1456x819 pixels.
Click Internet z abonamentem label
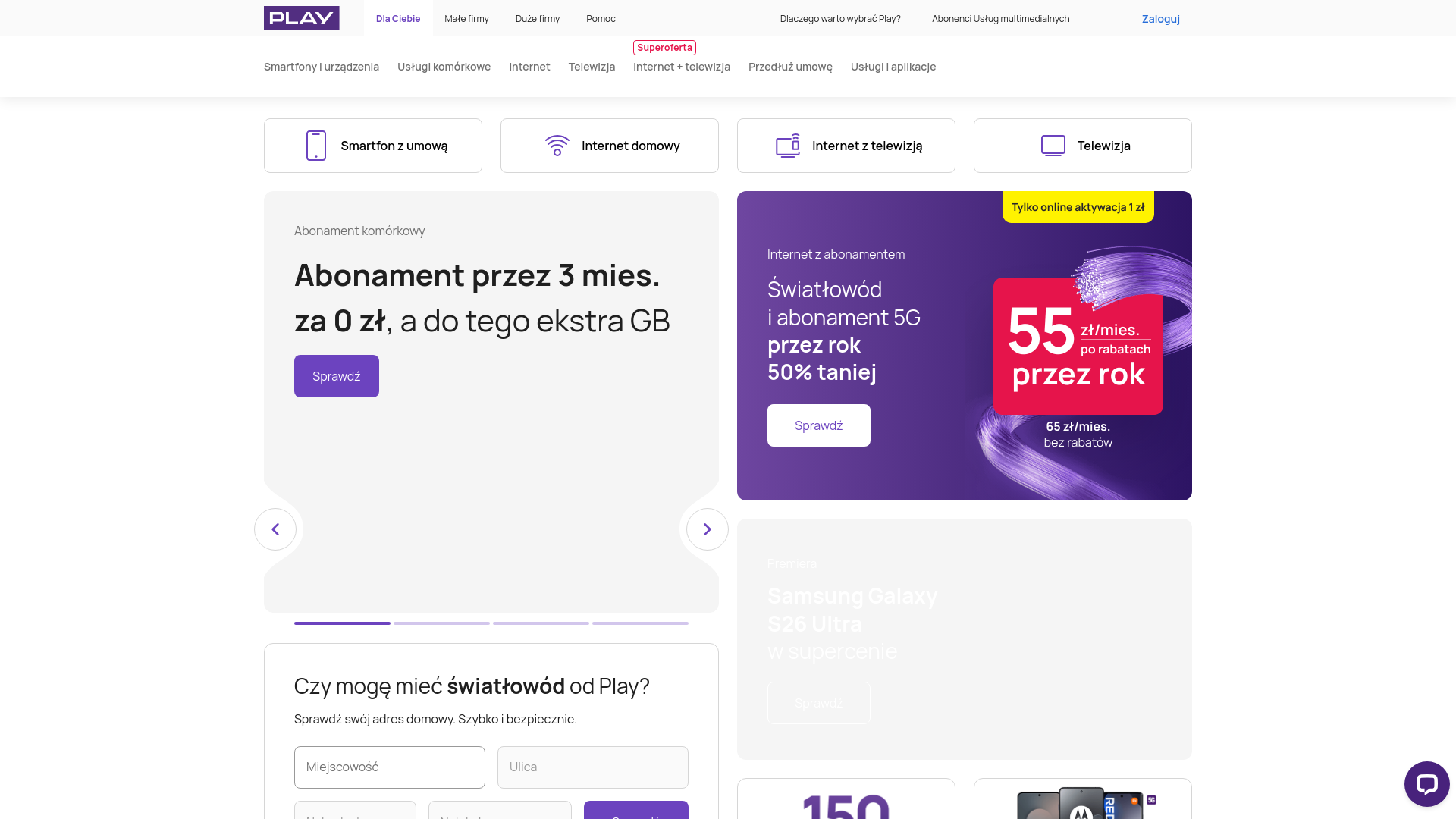click(x=836, y=254)
